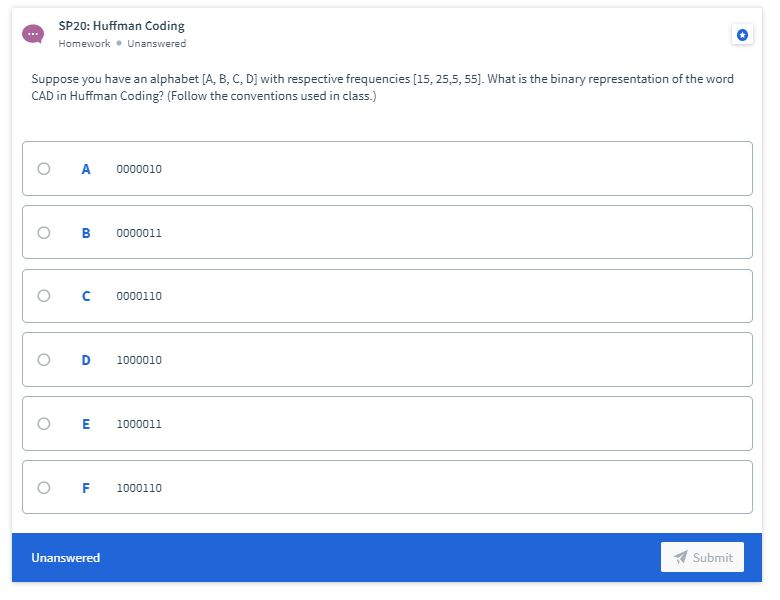Choose answer text 0000011
Screen dimensions: 780x600
tap(139, 233)
